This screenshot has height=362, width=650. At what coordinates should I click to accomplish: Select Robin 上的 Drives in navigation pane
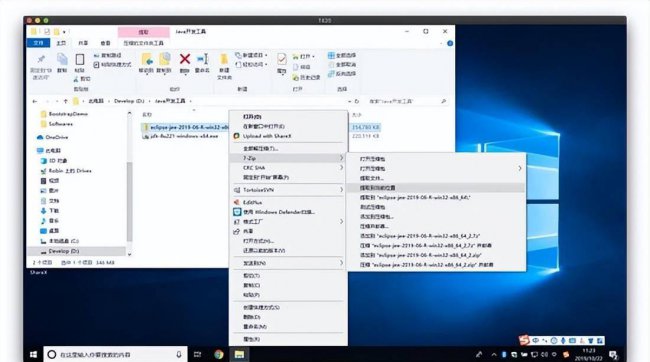pos(70,170)
